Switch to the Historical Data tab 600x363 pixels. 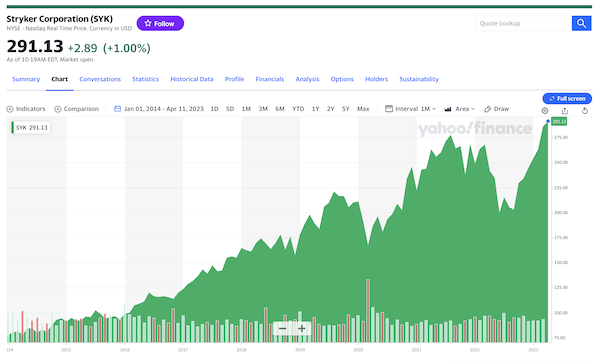(192, 79)
